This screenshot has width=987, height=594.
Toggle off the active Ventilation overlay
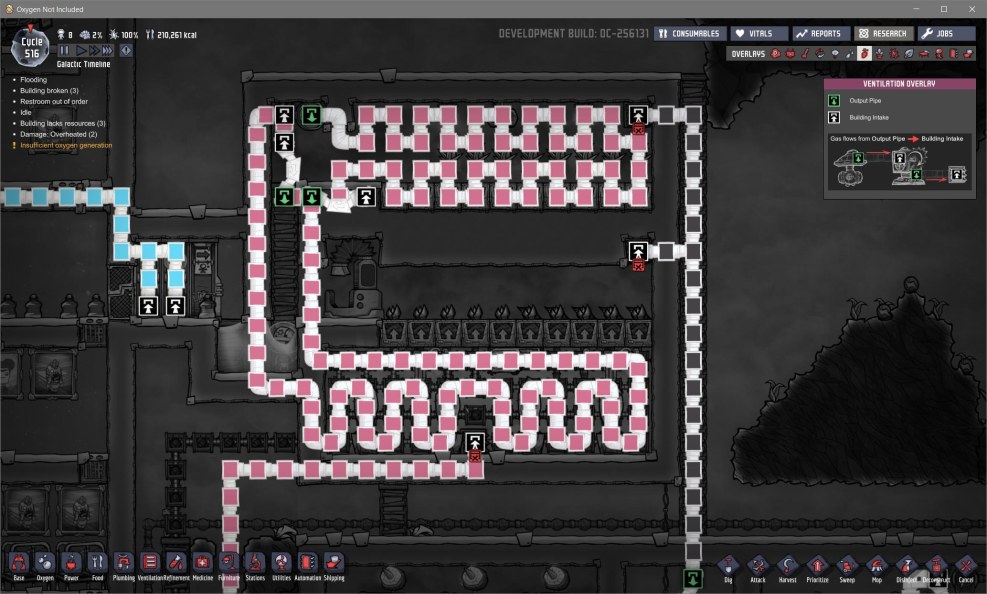click(863, 53)
